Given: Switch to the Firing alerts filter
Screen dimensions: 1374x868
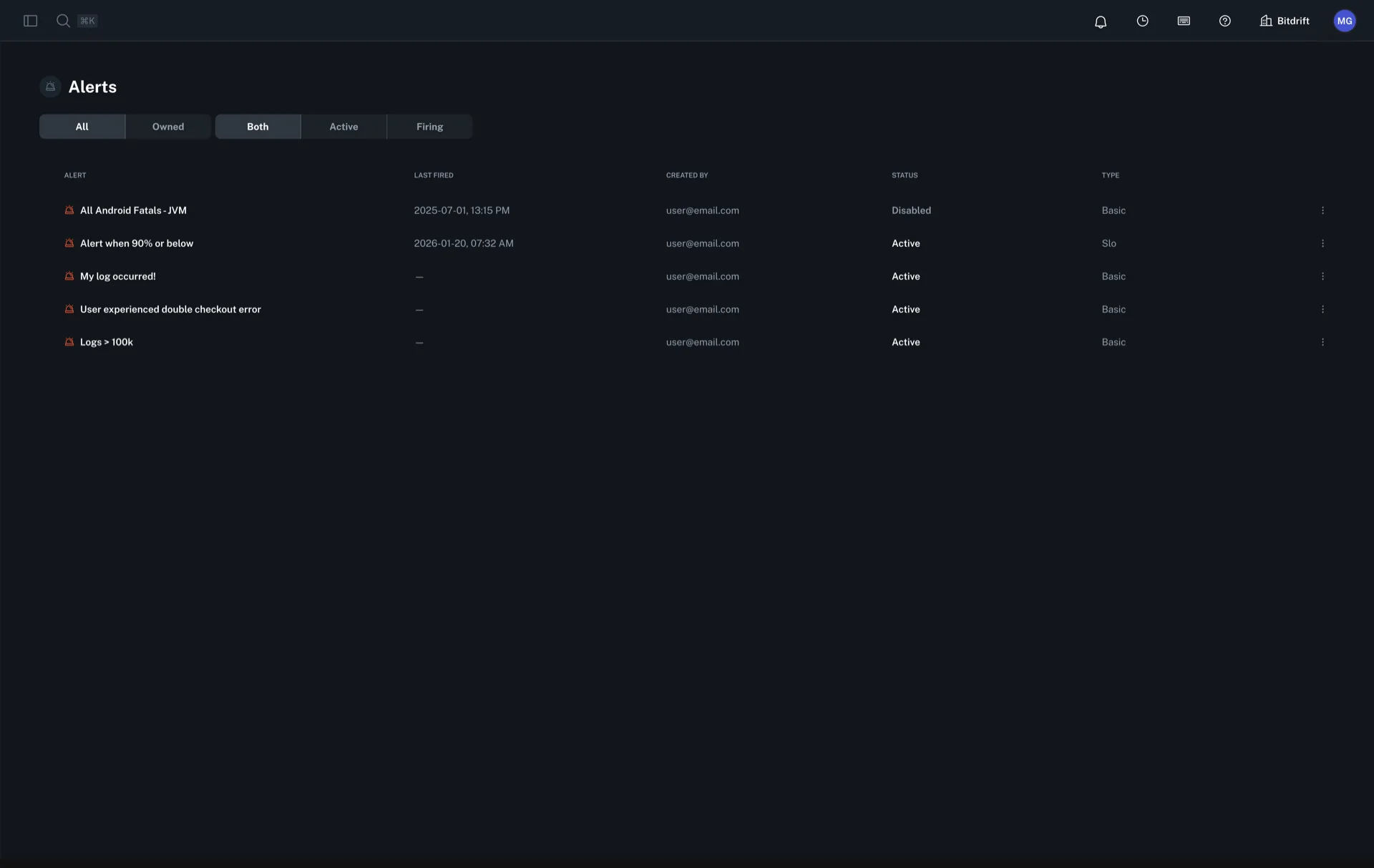Looking at the screenshot, I should point(429,127).
